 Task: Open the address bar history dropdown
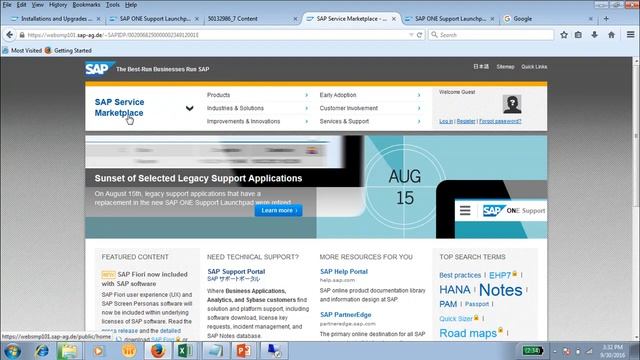[x=411, y=35]
